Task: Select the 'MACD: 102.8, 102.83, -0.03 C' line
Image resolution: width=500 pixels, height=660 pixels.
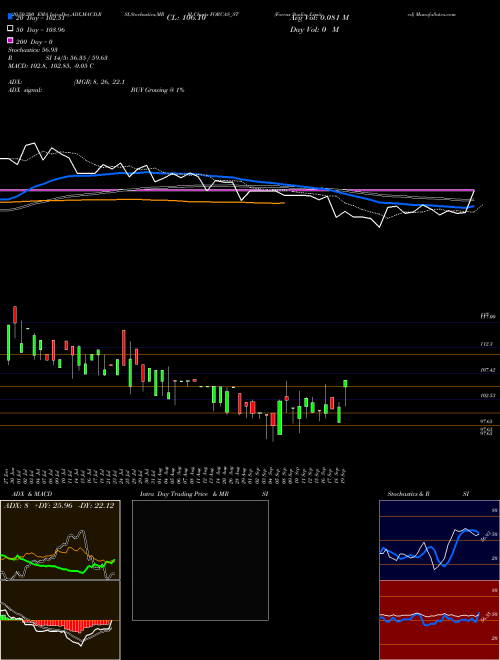Action: [x=51, y=66]
